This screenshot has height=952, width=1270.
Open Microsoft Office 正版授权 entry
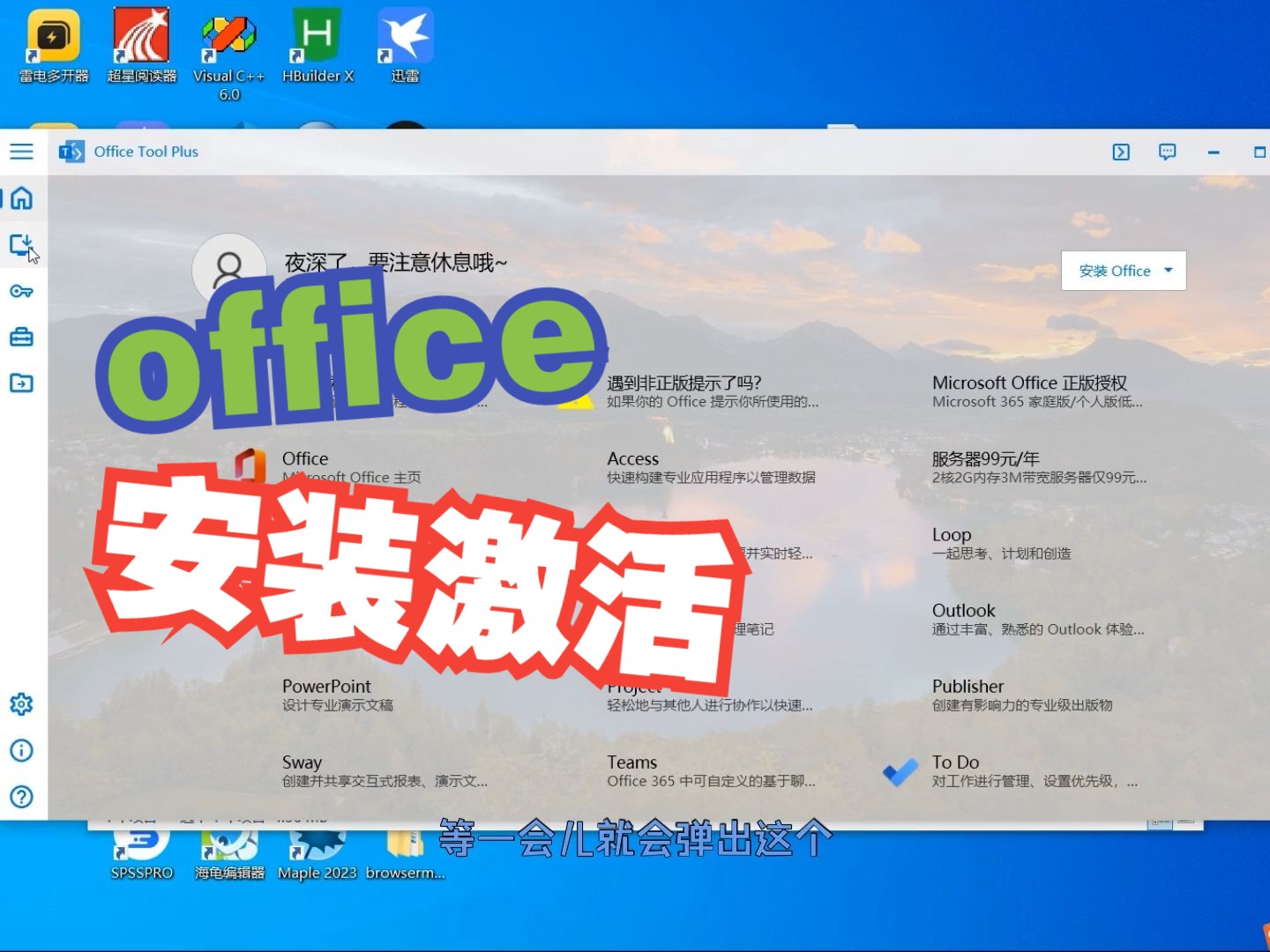tap(1037, 391)
